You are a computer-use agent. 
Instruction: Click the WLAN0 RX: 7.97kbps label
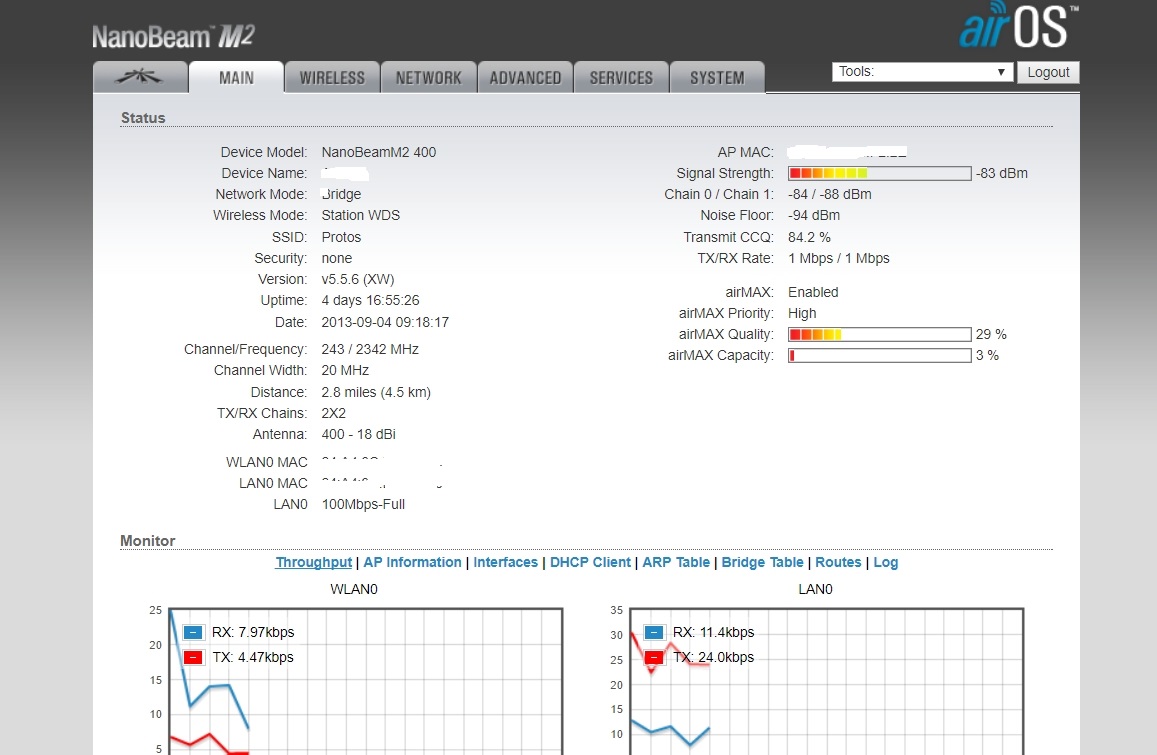pyautogui.click(x=253, y=632)
